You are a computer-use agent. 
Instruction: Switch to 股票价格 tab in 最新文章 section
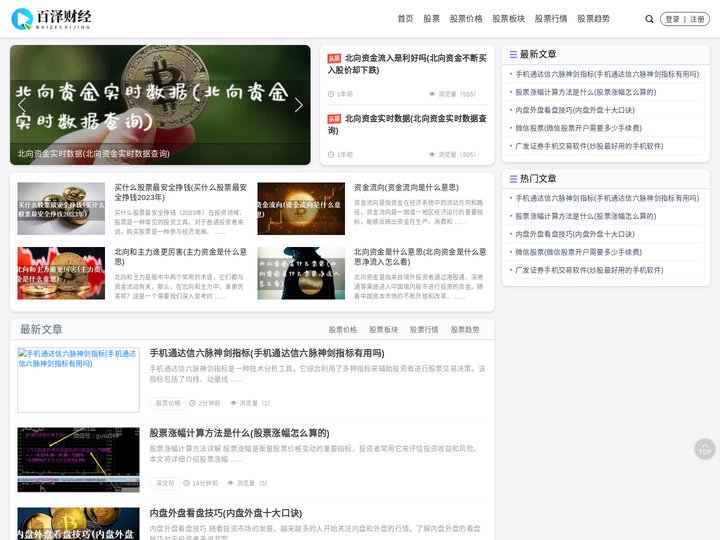tap(343, 330)
